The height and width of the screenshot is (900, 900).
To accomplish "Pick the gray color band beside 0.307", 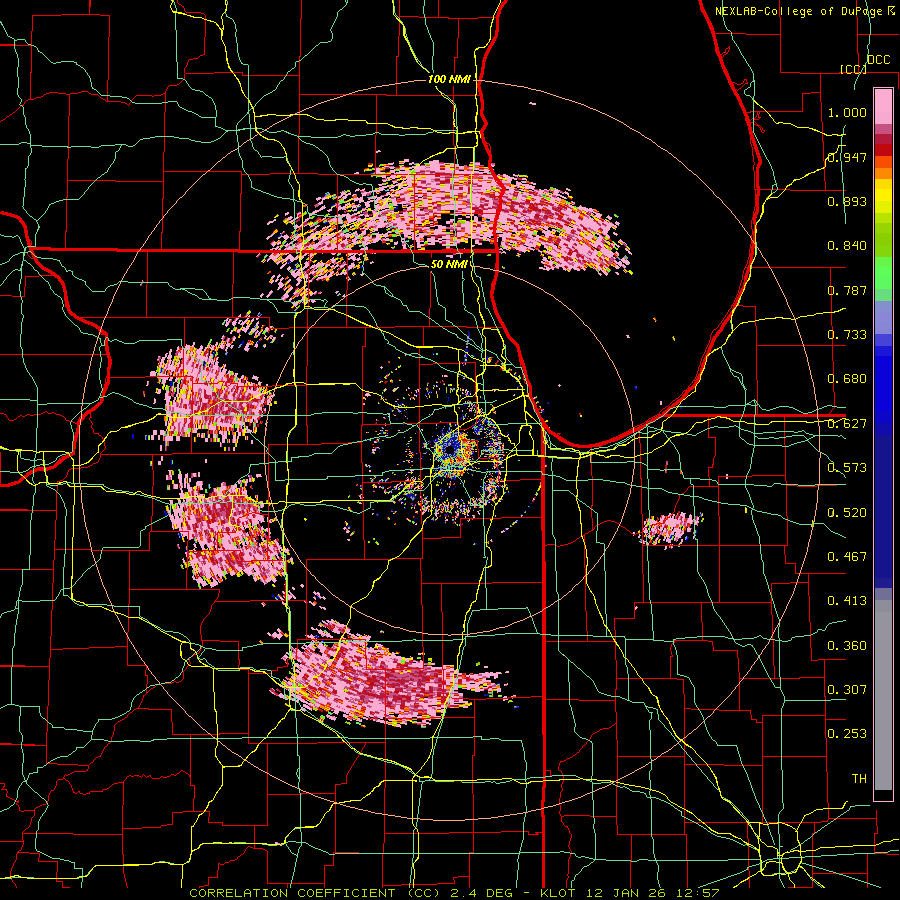I will [x=883, y=695].
